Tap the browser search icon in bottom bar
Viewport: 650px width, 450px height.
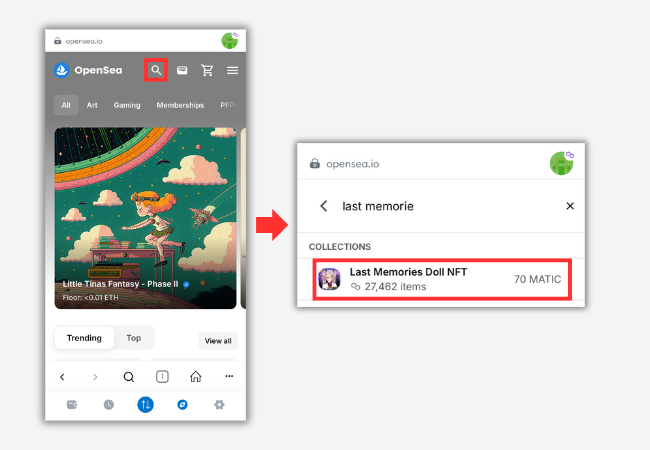point(129,377)
